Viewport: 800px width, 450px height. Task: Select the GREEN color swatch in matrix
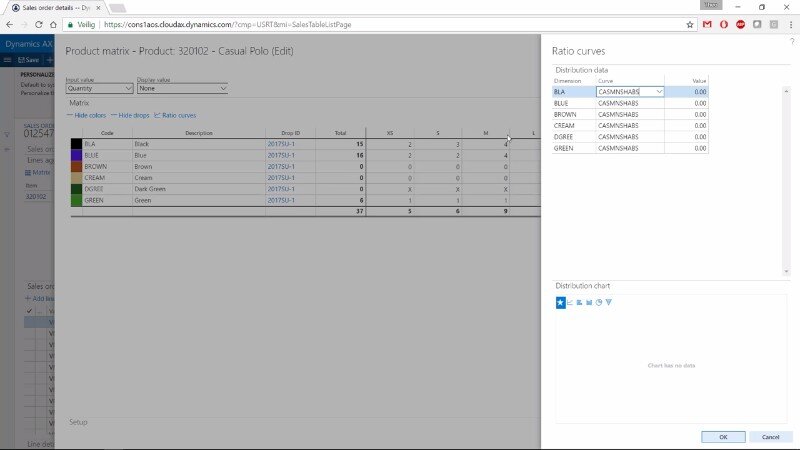click(x=76, y=200)
